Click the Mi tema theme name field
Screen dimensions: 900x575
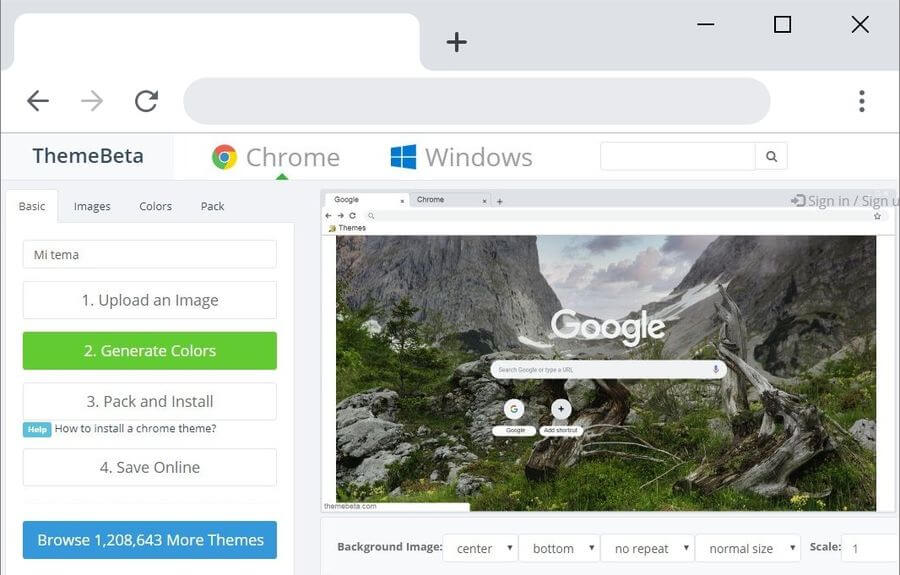point(150,254)
